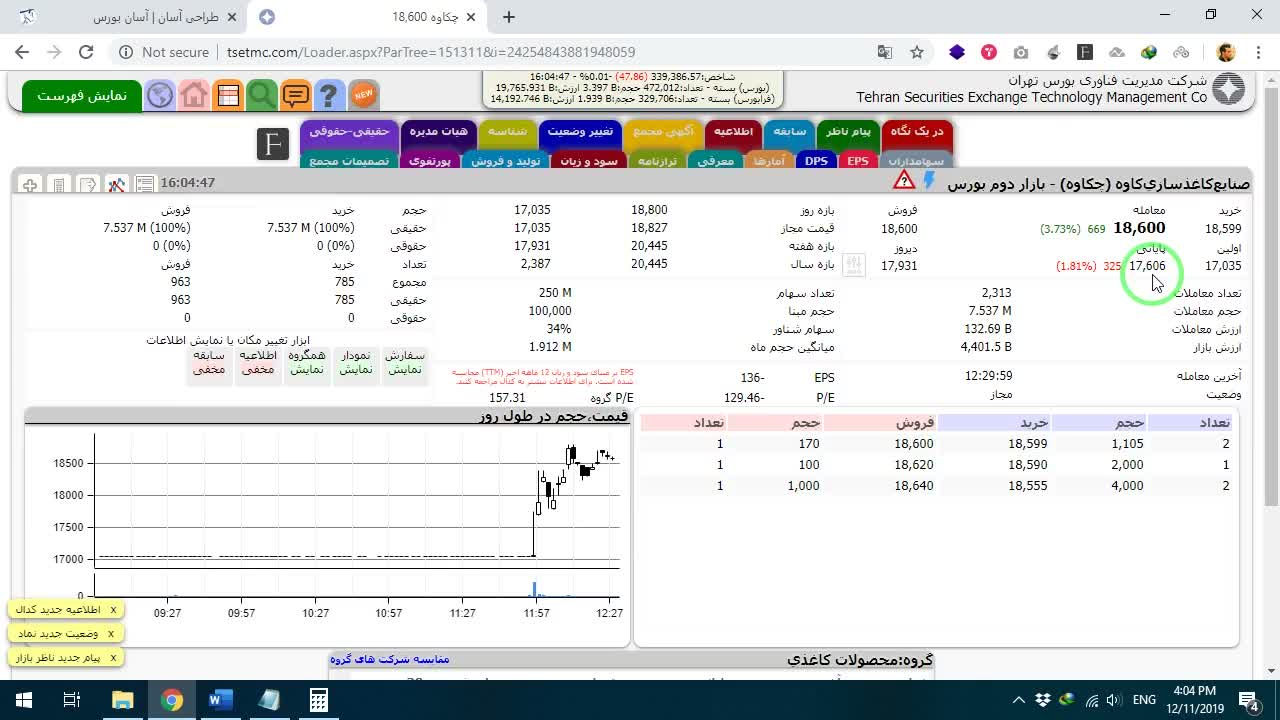The width and height of the screenshot is (1280, 720).
Task: Close the پیام جدید ناظر بازار notification
Action: [x=113, y=657]
